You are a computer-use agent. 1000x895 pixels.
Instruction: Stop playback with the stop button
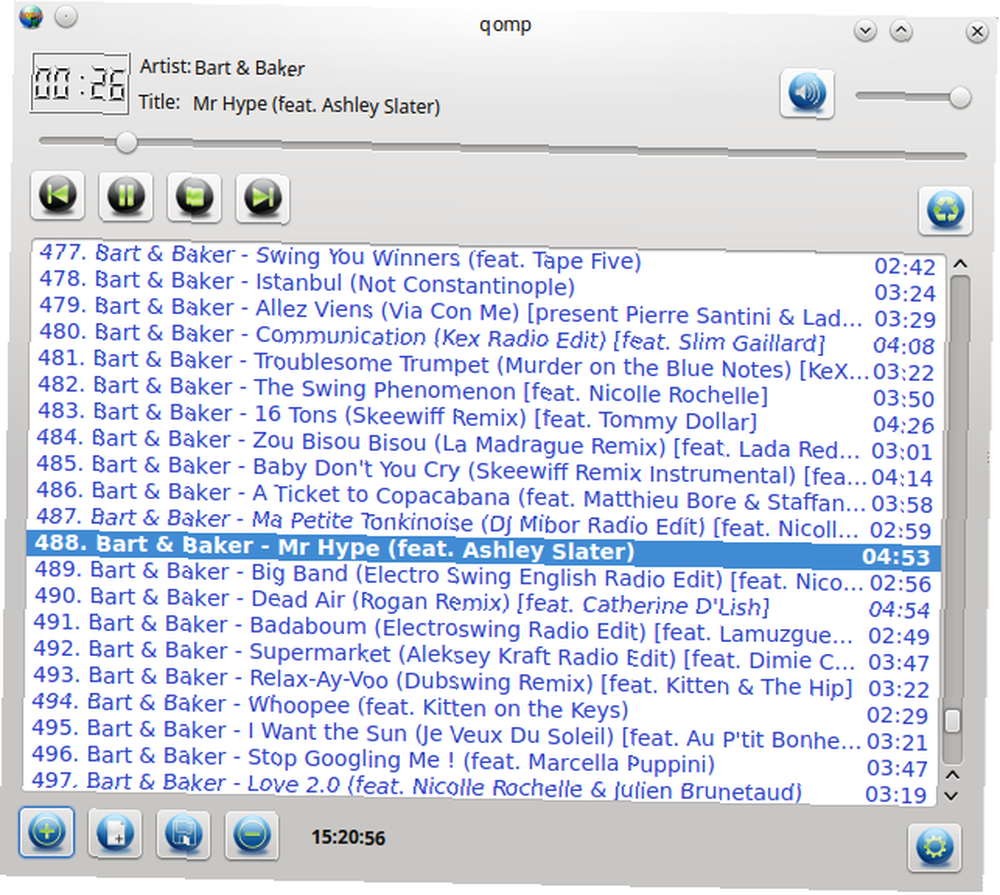tap(195, 197)
